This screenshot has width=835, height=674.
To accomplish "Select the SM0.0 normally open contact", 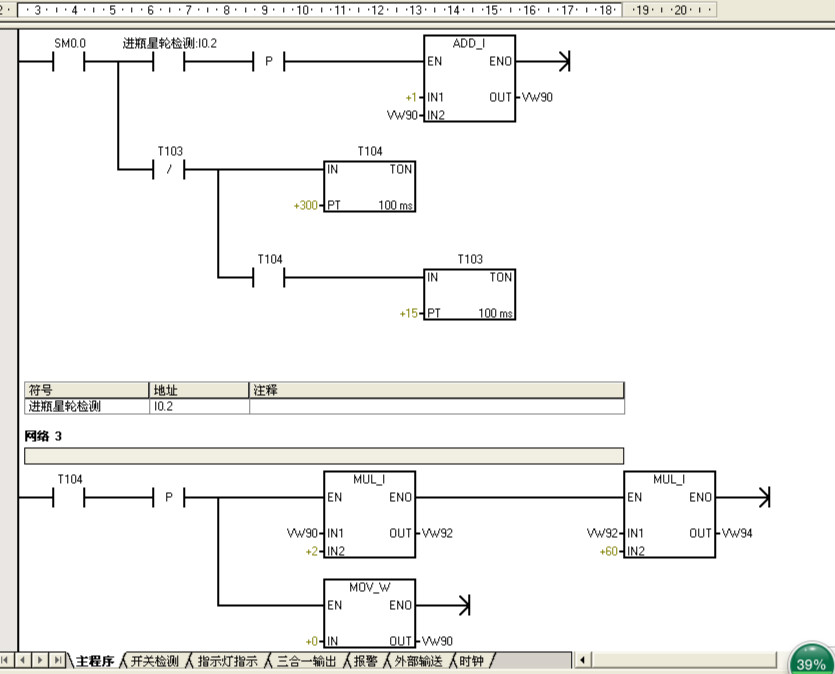I will click(69, 63).
